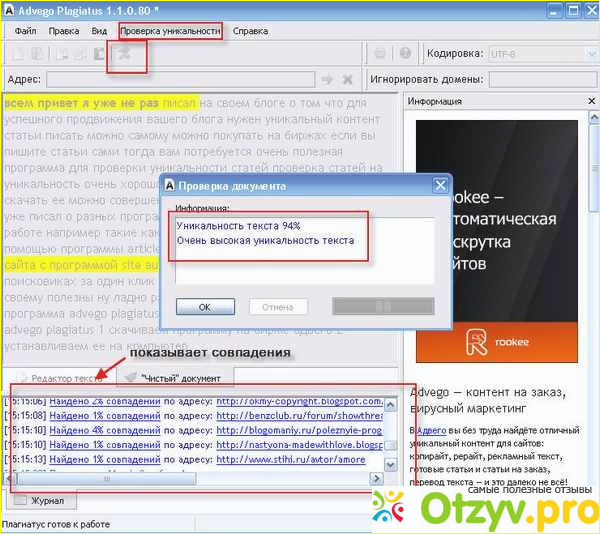This screenshot has height=534, width=600.
Task: Open the Проверка уникальности menu
Action: click(x=170, y=31)
